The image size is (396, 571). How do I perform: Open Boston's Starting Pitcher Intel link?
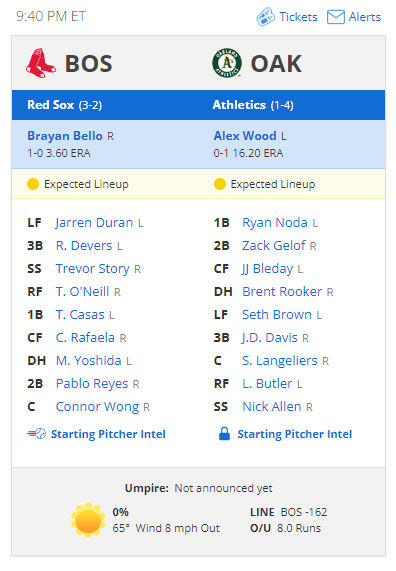pyautogui.click(x=108, y=434)
